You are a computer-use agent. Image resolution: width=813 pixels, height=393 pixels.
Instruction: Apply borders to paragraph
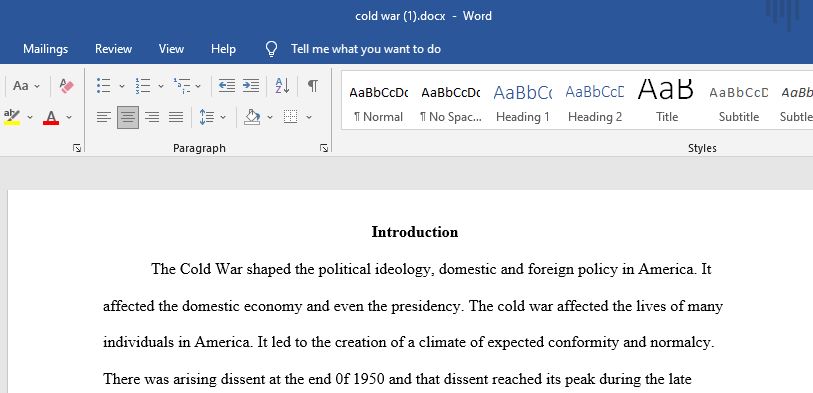point(291,117)
